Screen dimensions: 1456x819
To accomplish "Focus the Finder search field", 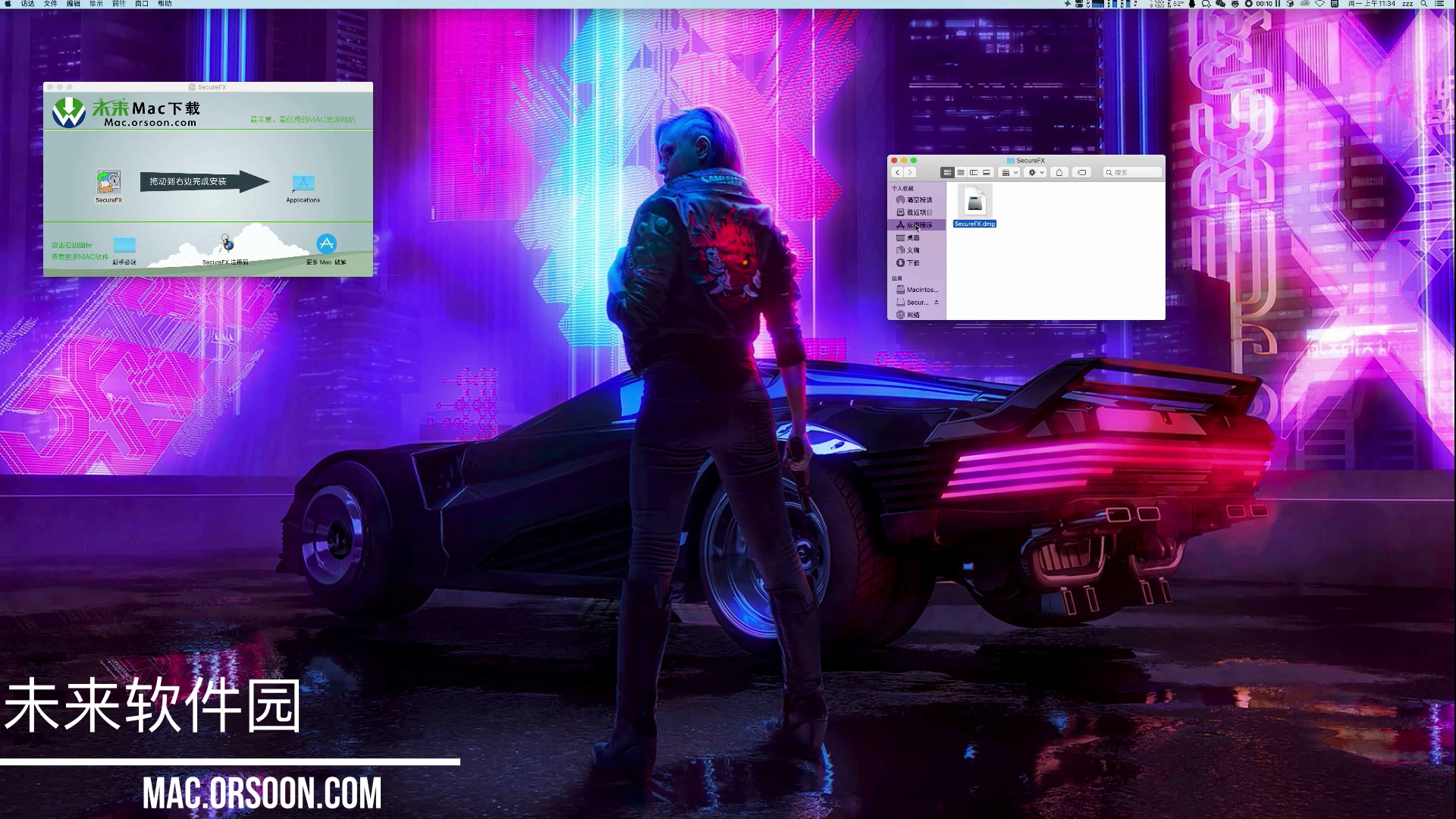I will click(x=1132, y=172).
